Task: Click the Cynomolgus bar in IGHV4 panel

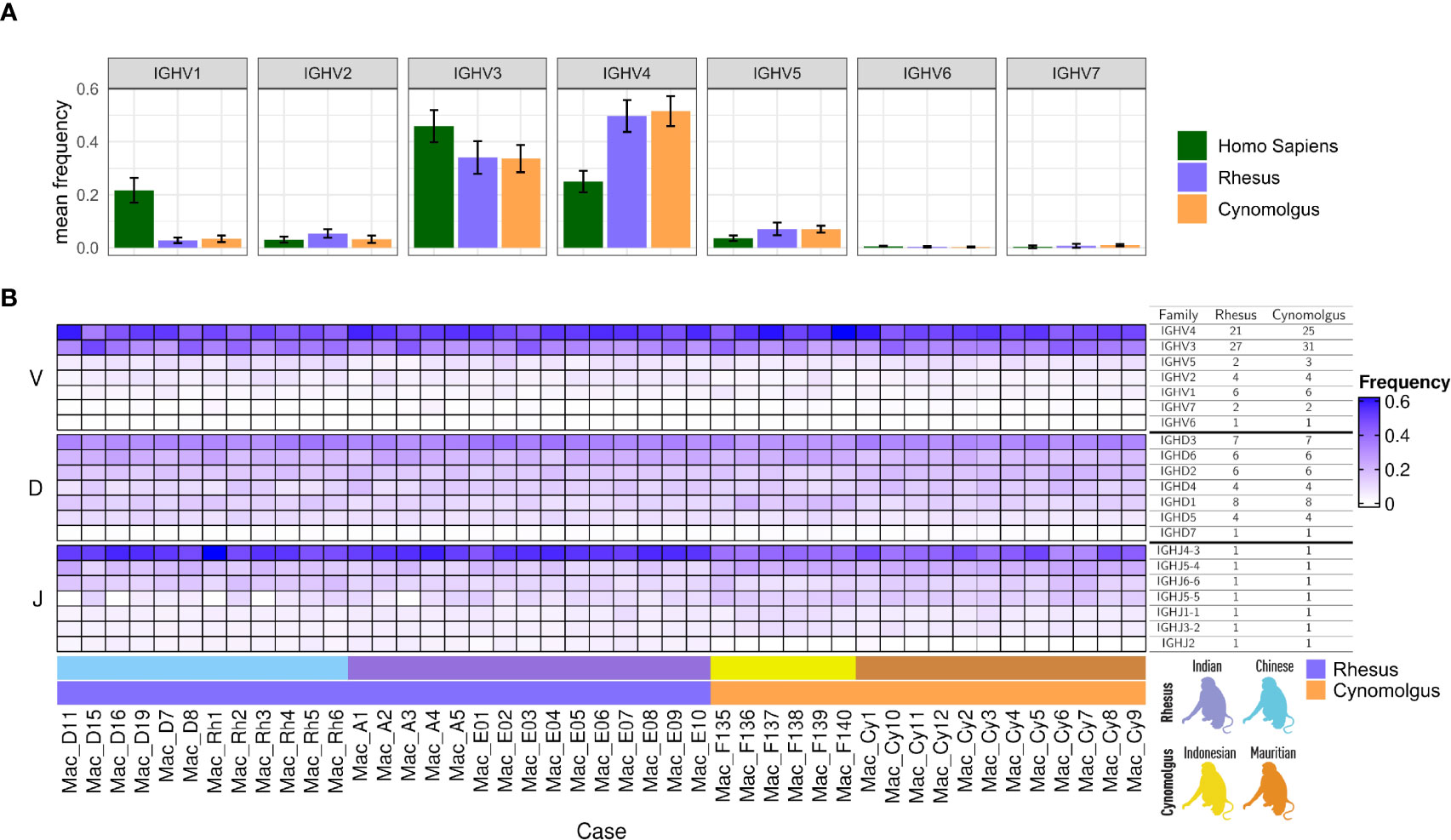Action: (671, 179)
